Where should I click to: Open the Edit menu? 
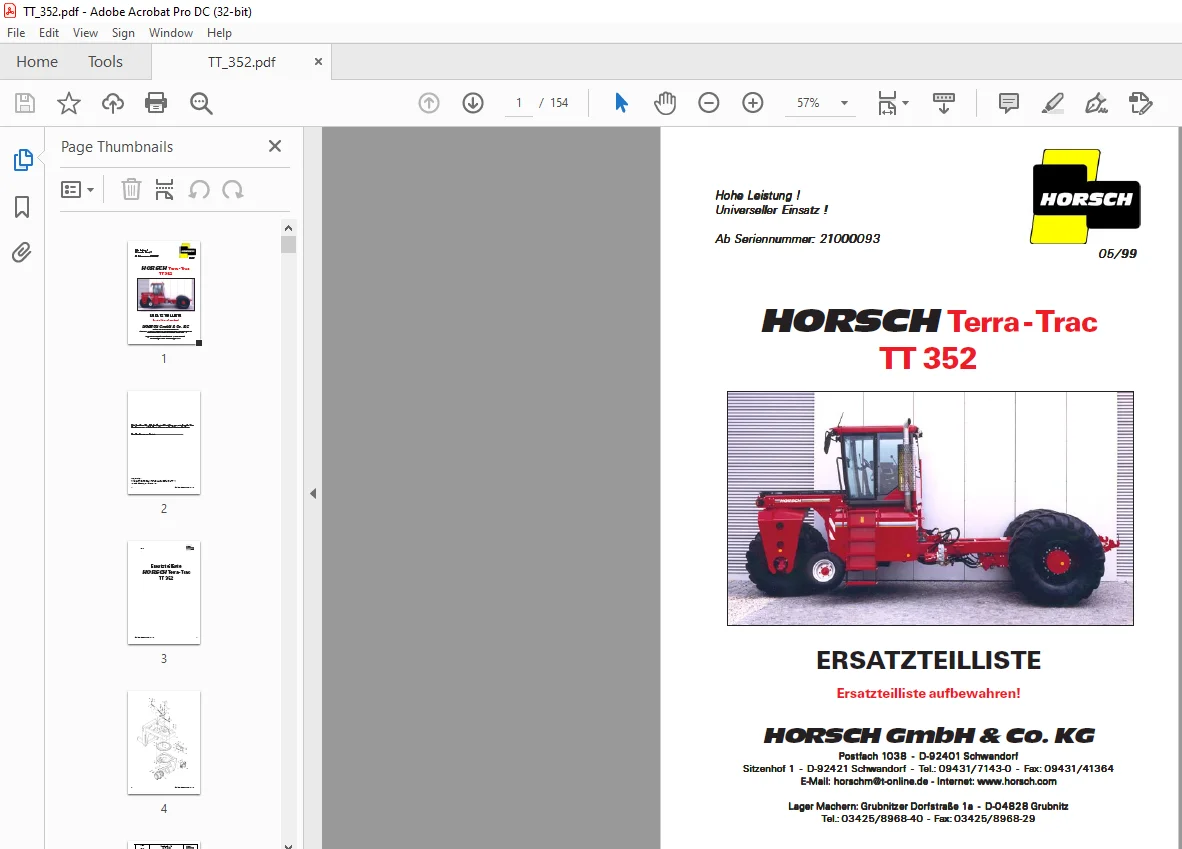[x=49, y=32]
